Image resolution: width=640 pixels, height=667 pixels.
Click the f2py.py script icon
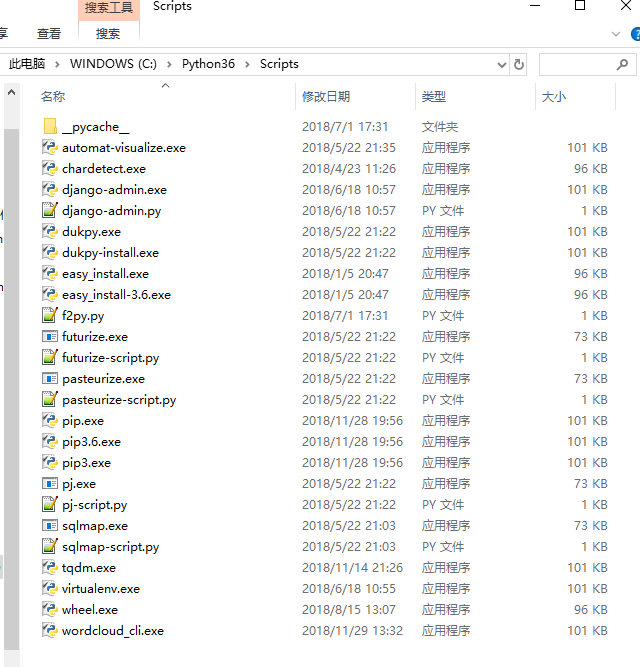point(50,315)
